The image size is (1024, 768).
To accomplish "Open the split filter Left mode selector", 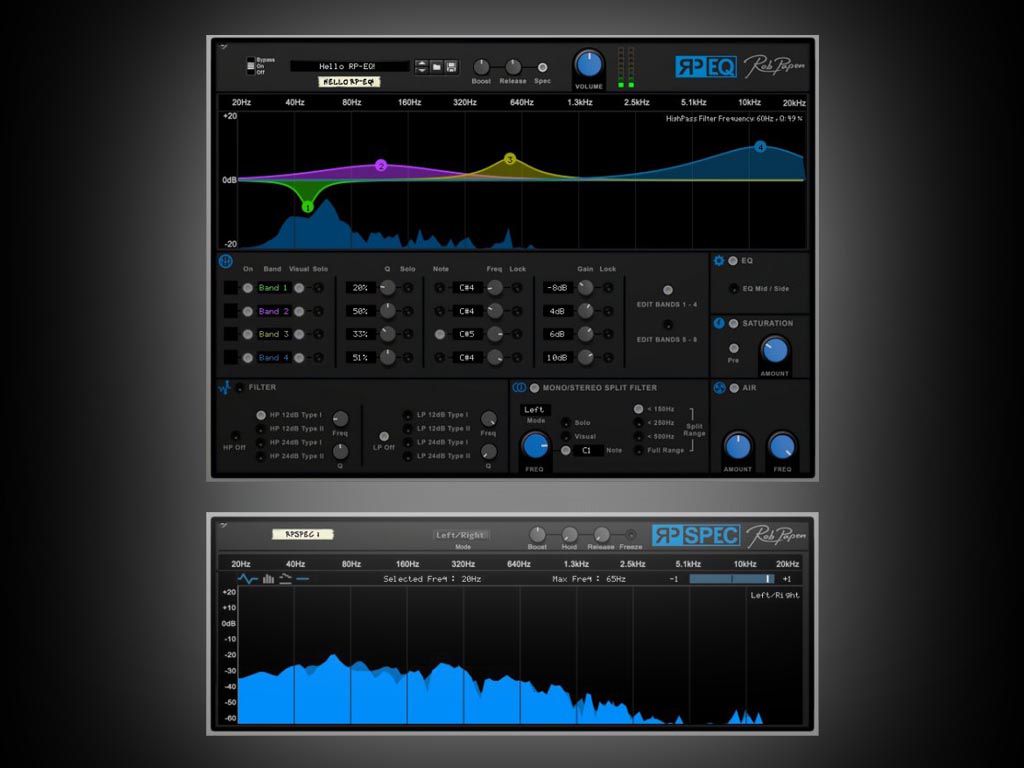I will [535, 409].
